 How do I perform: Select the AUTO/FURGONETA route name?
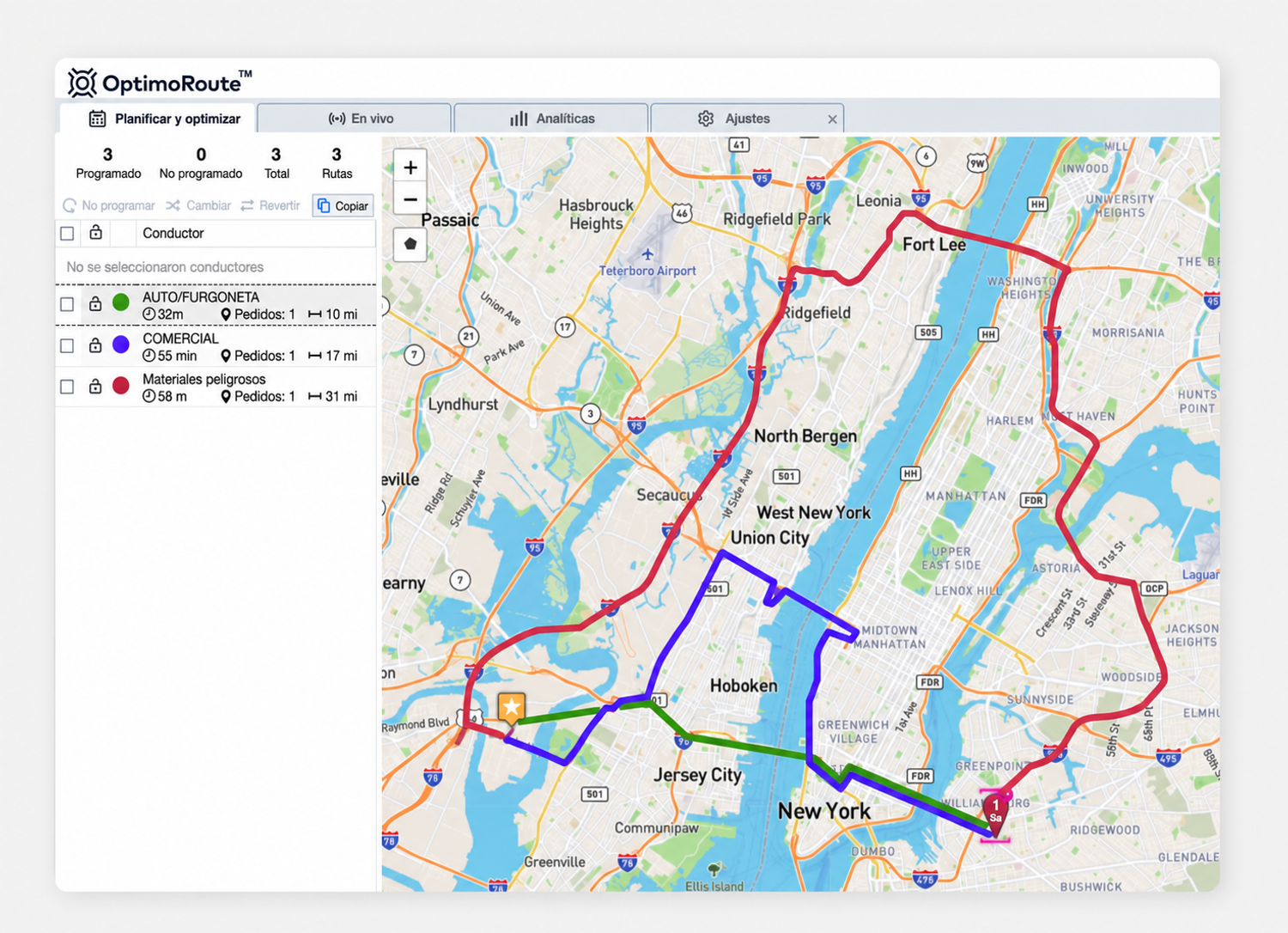201,297
